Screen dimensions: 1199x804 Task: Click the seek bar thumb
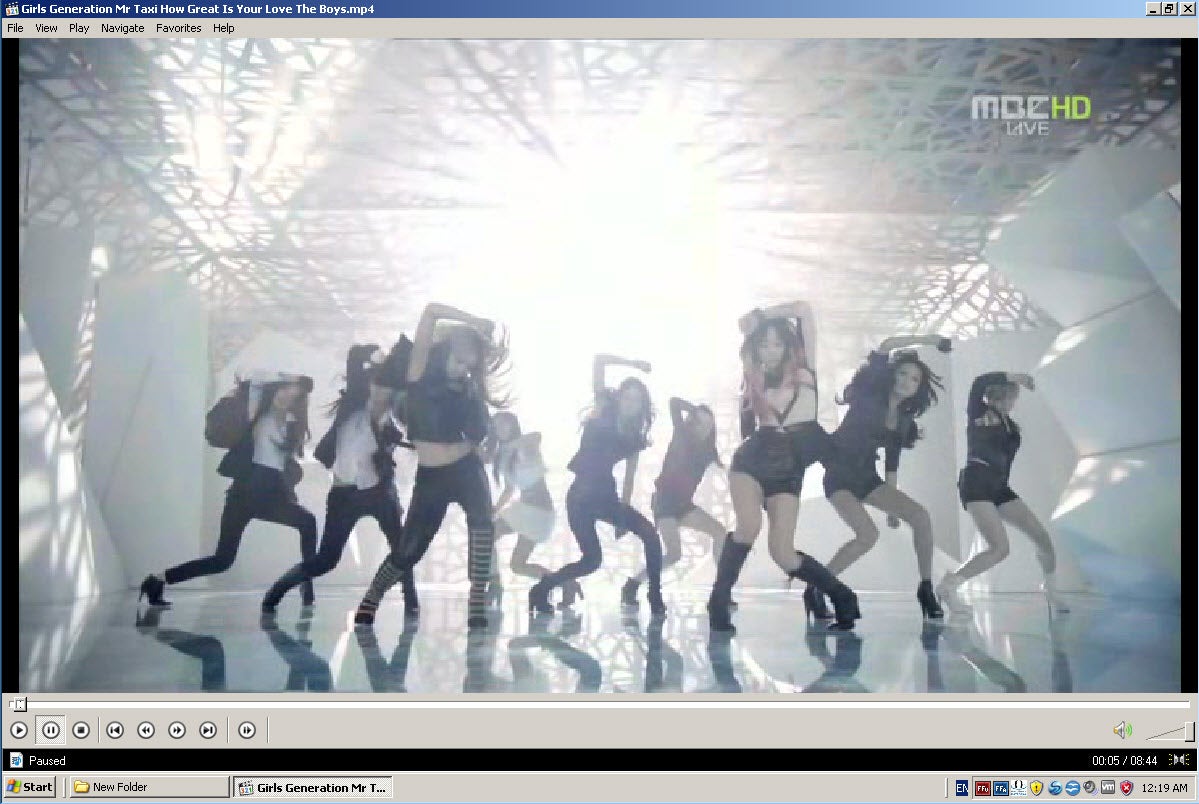(19, 704)
